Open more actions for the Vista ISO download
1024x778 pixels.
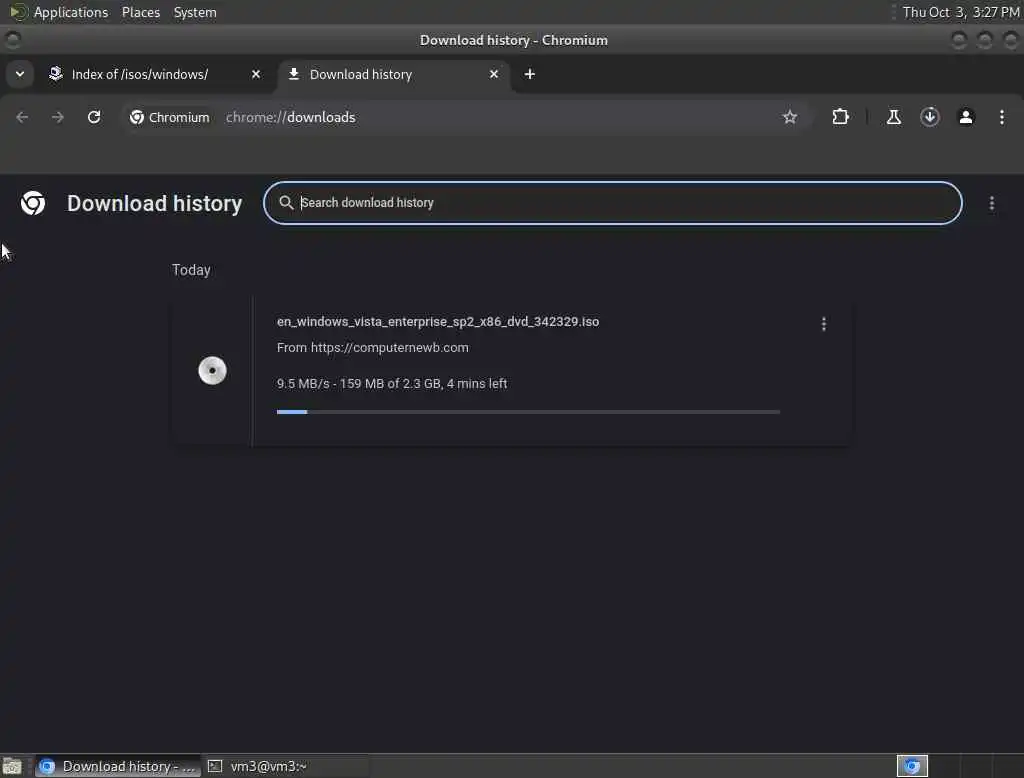pyautogui.click(x=824, y=324)
